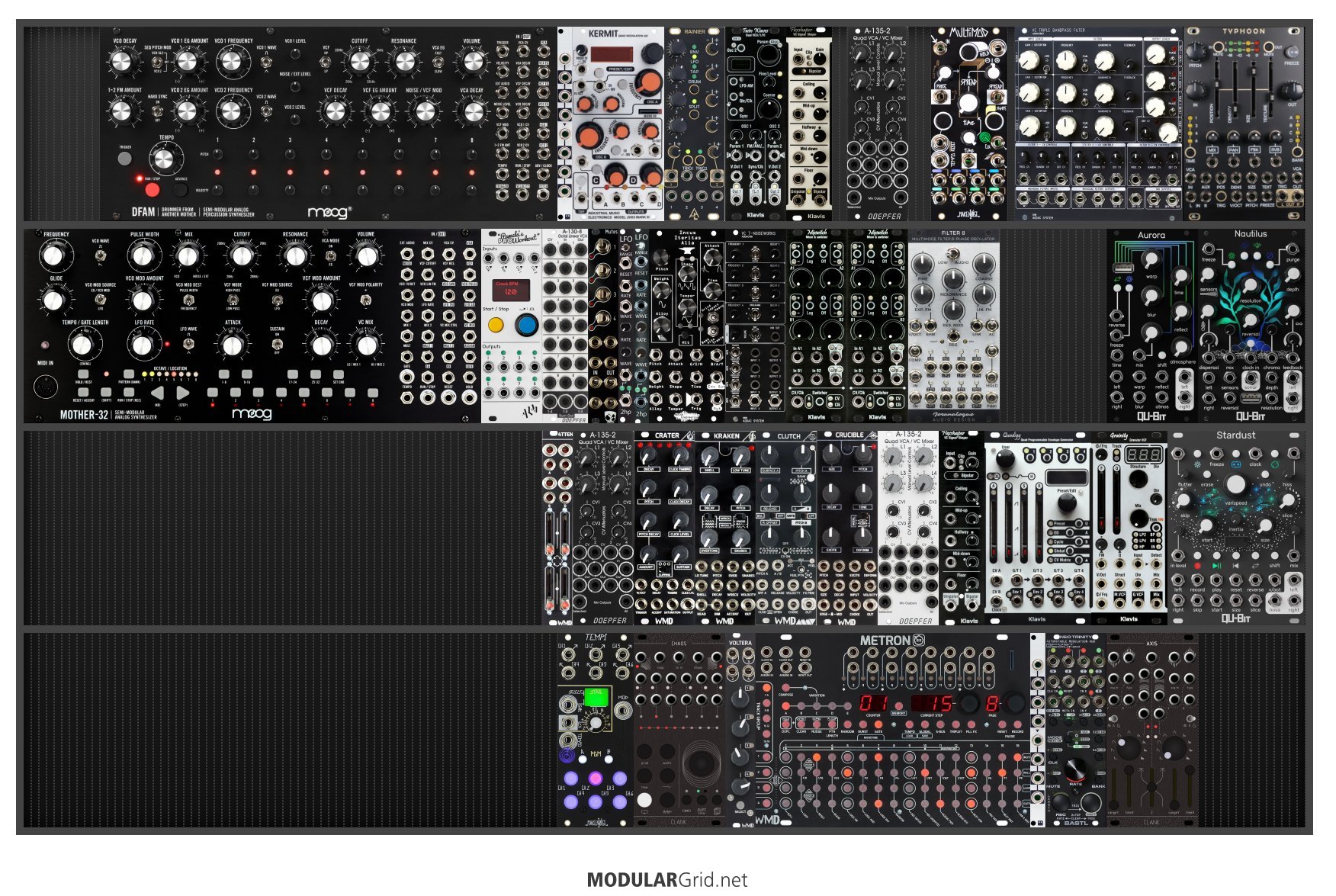Select the Typhoon module
Viewport: 1336px width, 896px height.
click(x=1244, y=124)
